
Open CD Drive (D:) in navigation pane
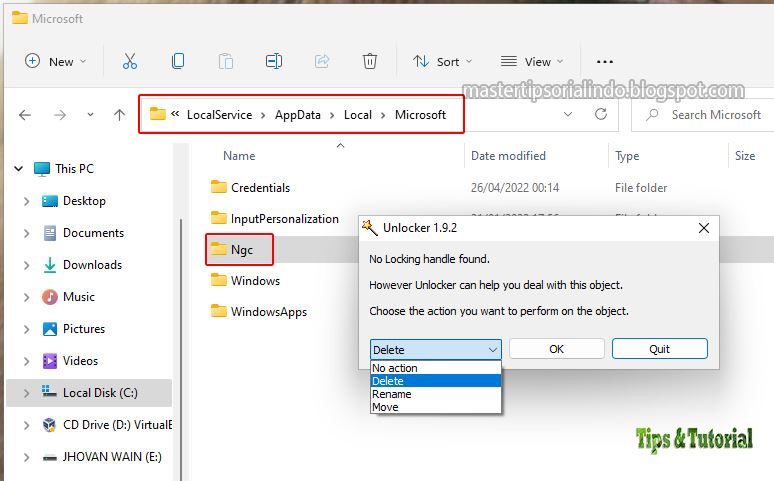[107, 425]
